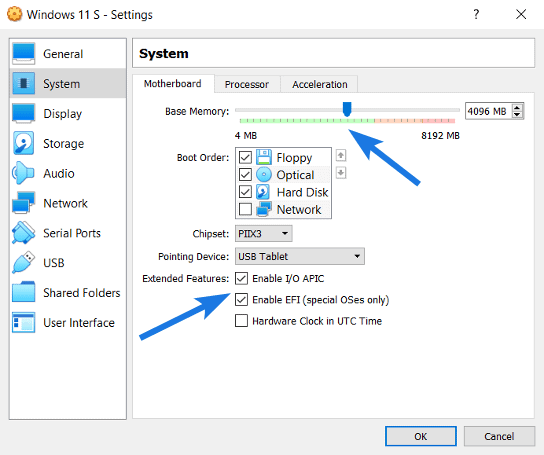This screenshot has height=455, width=544.
Task: Move boot device up with arrow button
Action: coord(341,155)
